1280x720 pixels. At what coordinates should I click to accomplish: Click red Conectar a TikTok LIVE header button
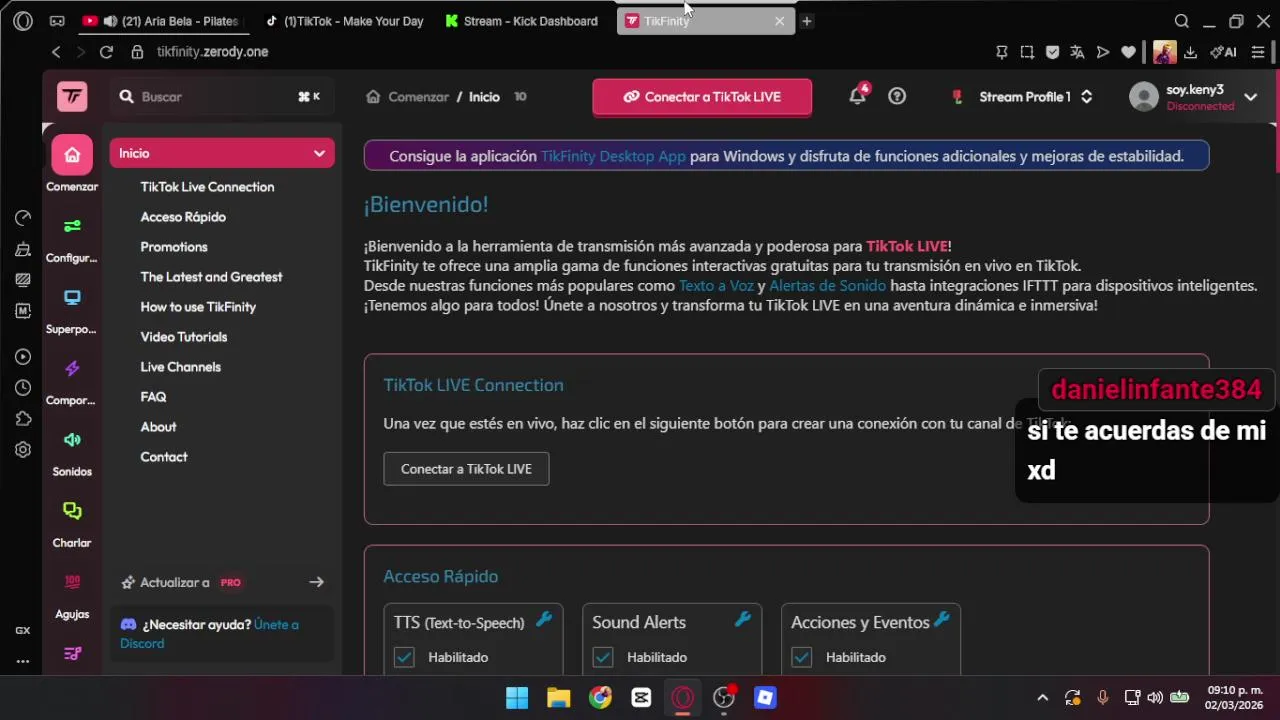pos(702,97)
